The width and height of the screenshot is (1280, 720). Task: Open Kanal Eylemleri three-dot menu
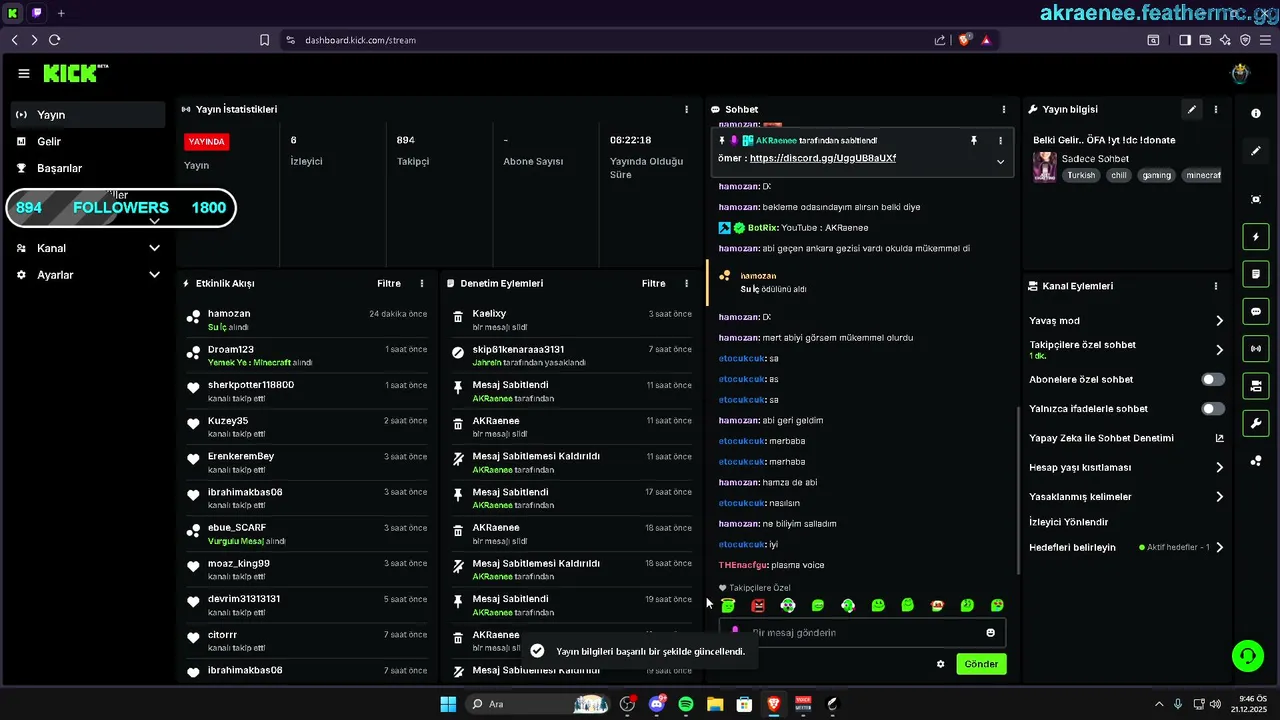[1216, 285]
